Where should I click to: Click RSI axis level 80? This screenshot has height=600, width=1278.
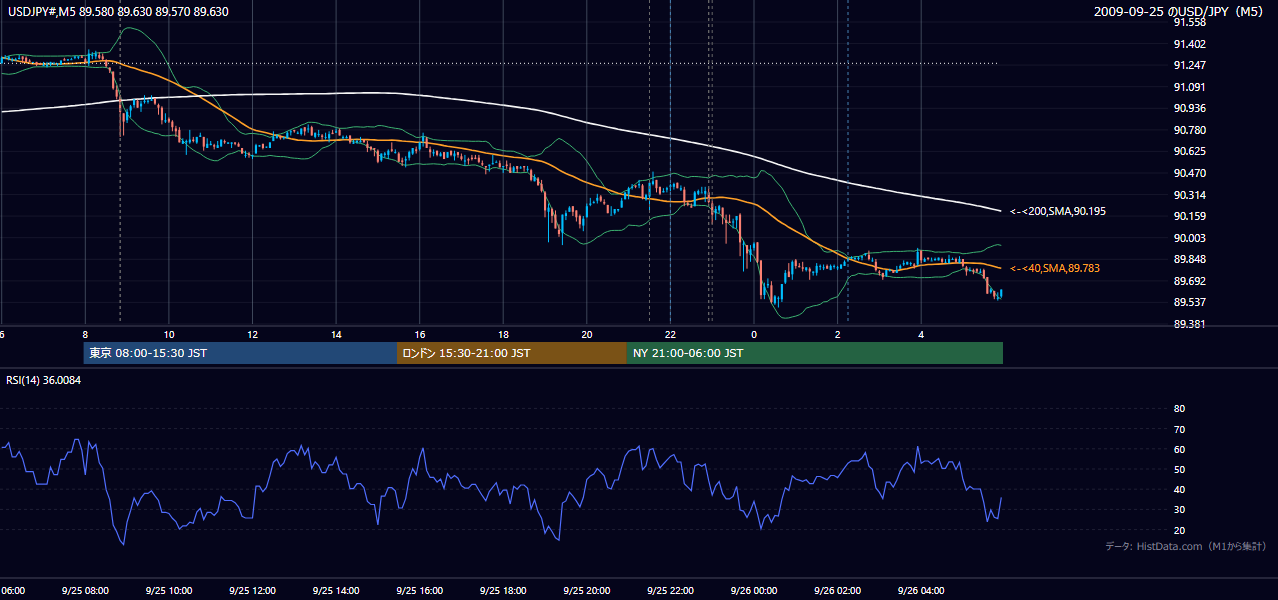(1179, 409)
